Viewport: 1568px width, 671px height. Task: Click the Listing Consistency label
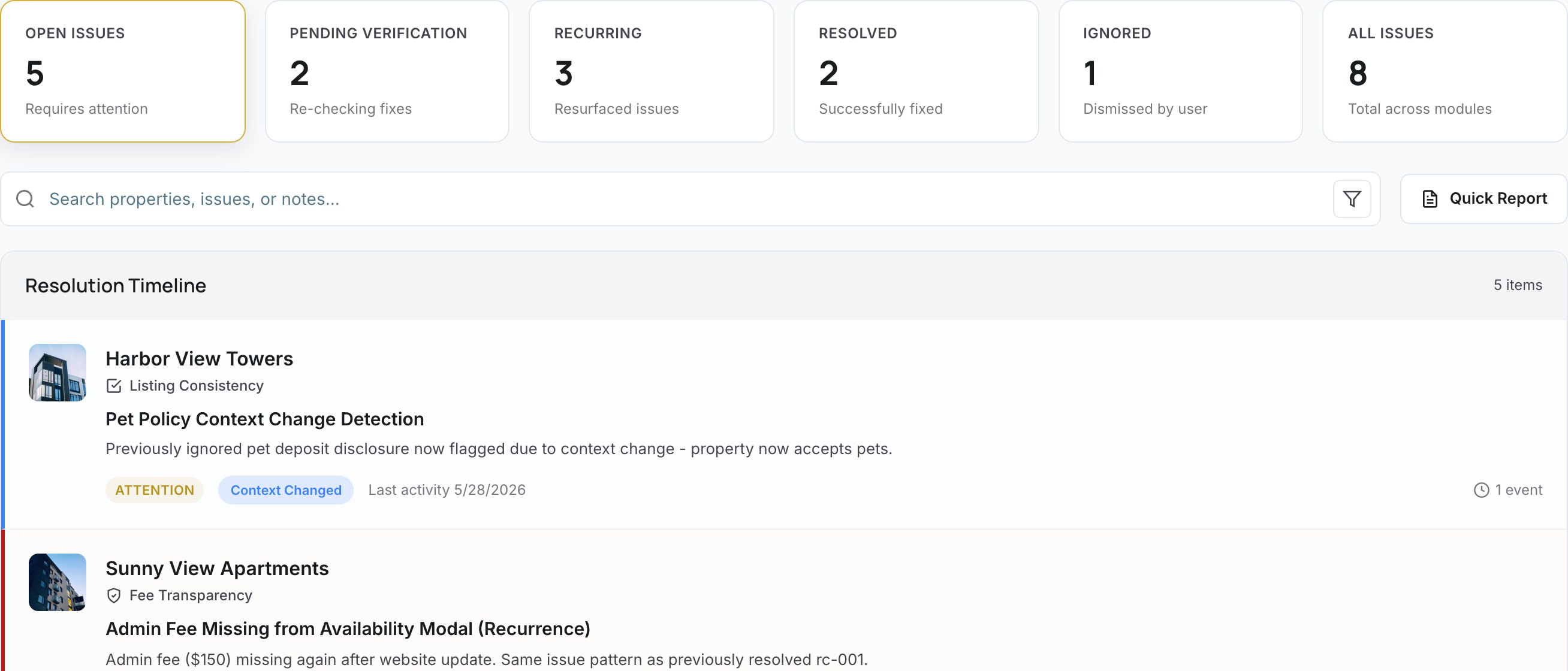point(196,386)
